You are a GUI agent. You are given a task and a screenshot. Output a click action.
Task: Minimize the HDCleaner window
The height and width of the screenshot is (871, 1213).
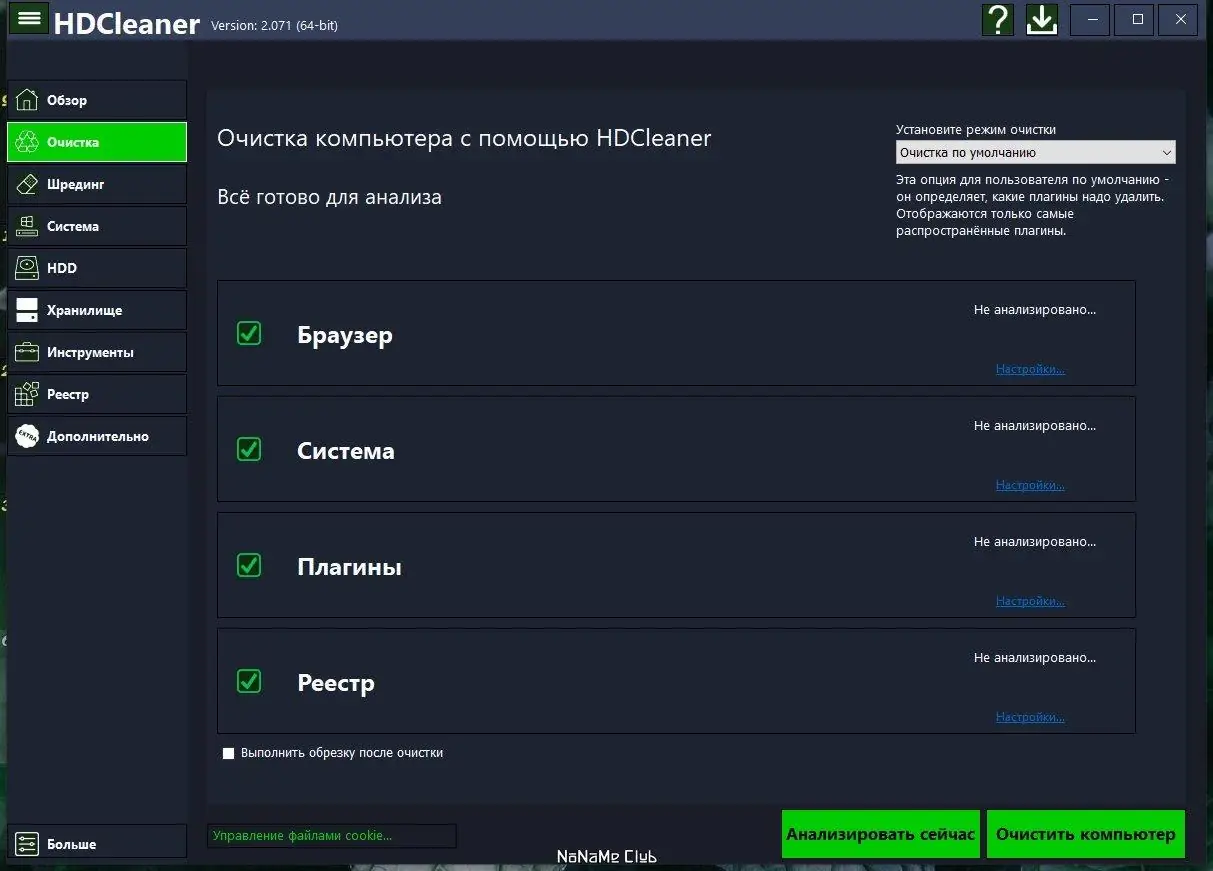pos(1090,19)
